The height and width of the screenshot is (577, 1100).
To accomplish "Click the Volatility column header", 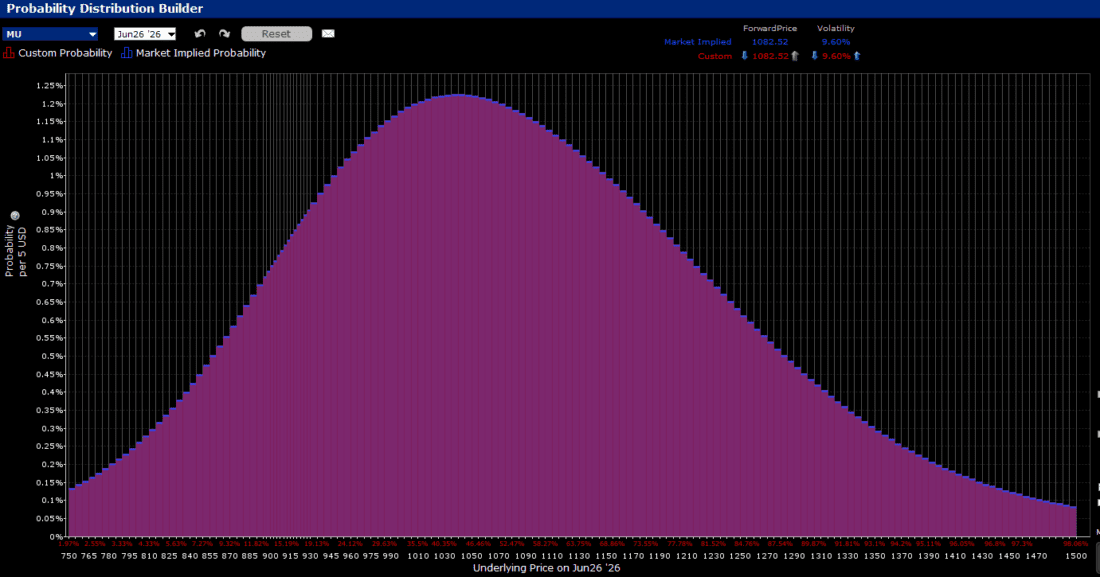I will pos(836,28).
